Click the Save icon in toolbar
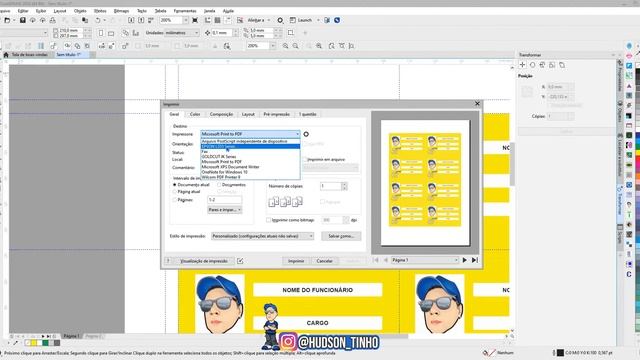Screen dimensions: 640x360 coord(23,20)
